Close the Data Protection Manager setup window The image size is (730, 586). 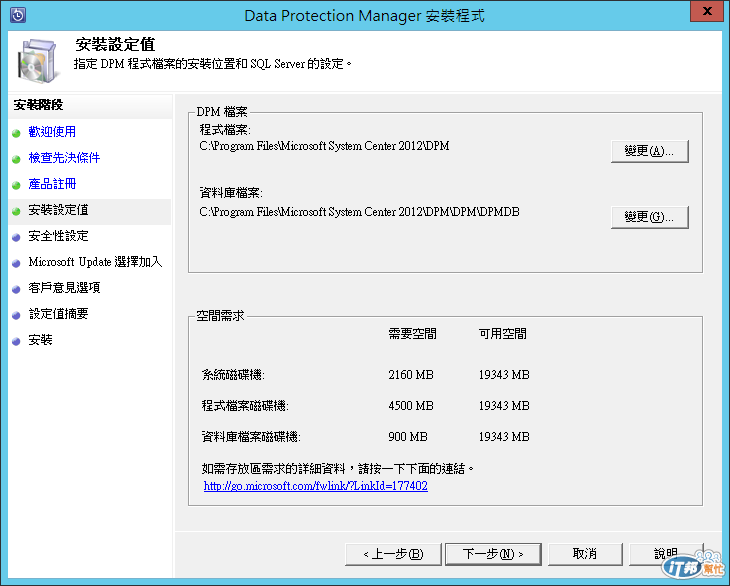point(707,11)
